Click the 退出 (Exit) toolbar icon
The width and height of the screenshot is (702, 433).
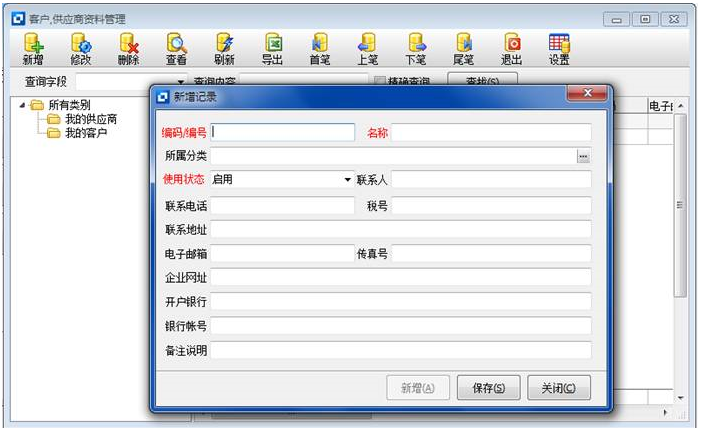(x=511, y=48)
